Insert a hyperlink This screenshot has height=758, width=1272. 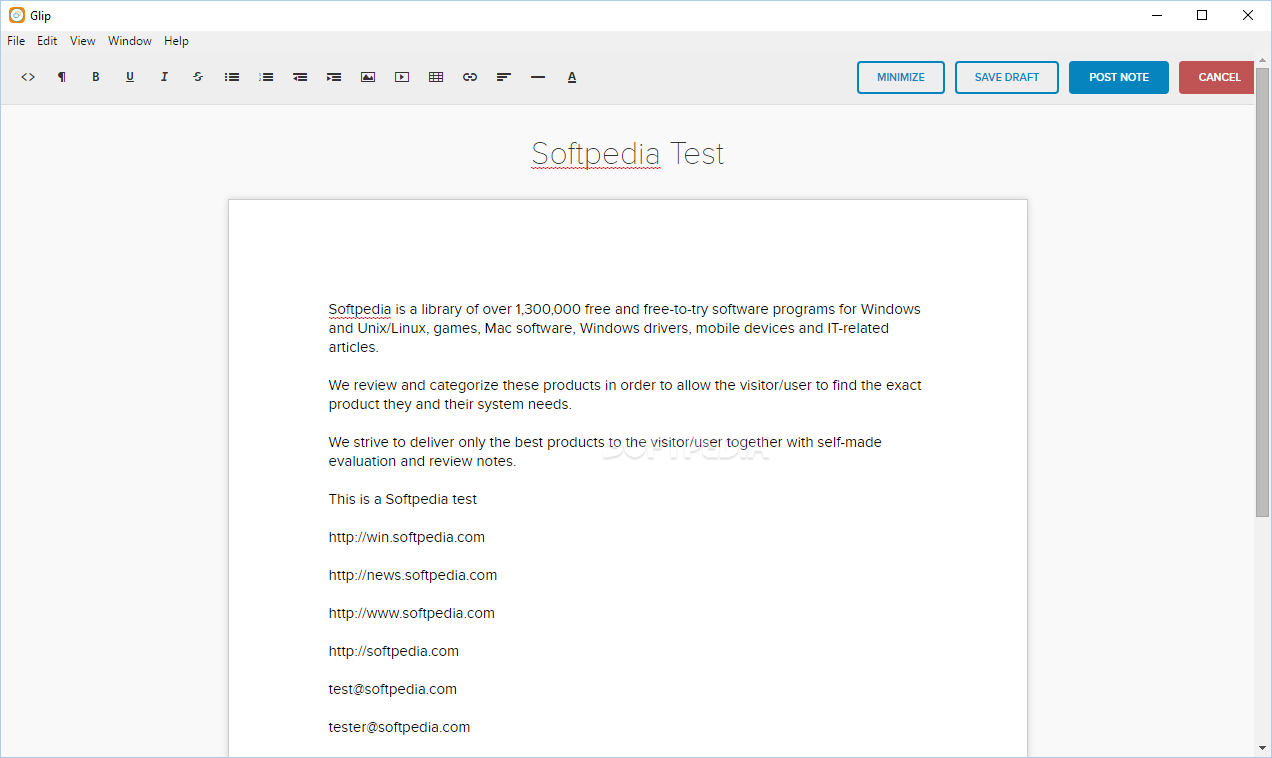(470, 77)
